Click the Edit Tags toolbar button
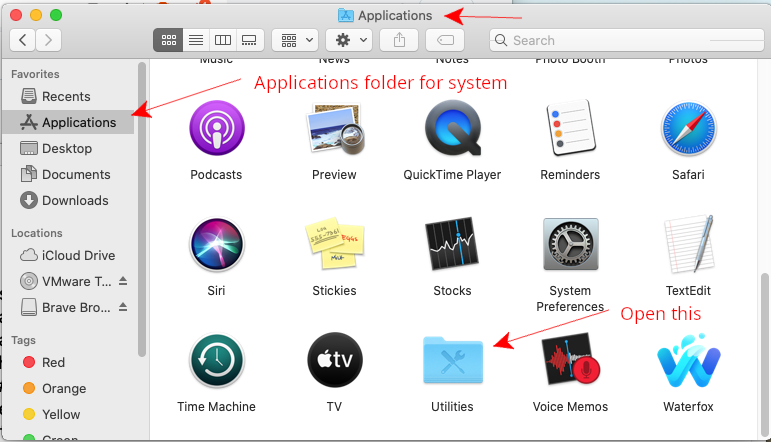Screen dimensions: 771x442 [x=445, y=40]
